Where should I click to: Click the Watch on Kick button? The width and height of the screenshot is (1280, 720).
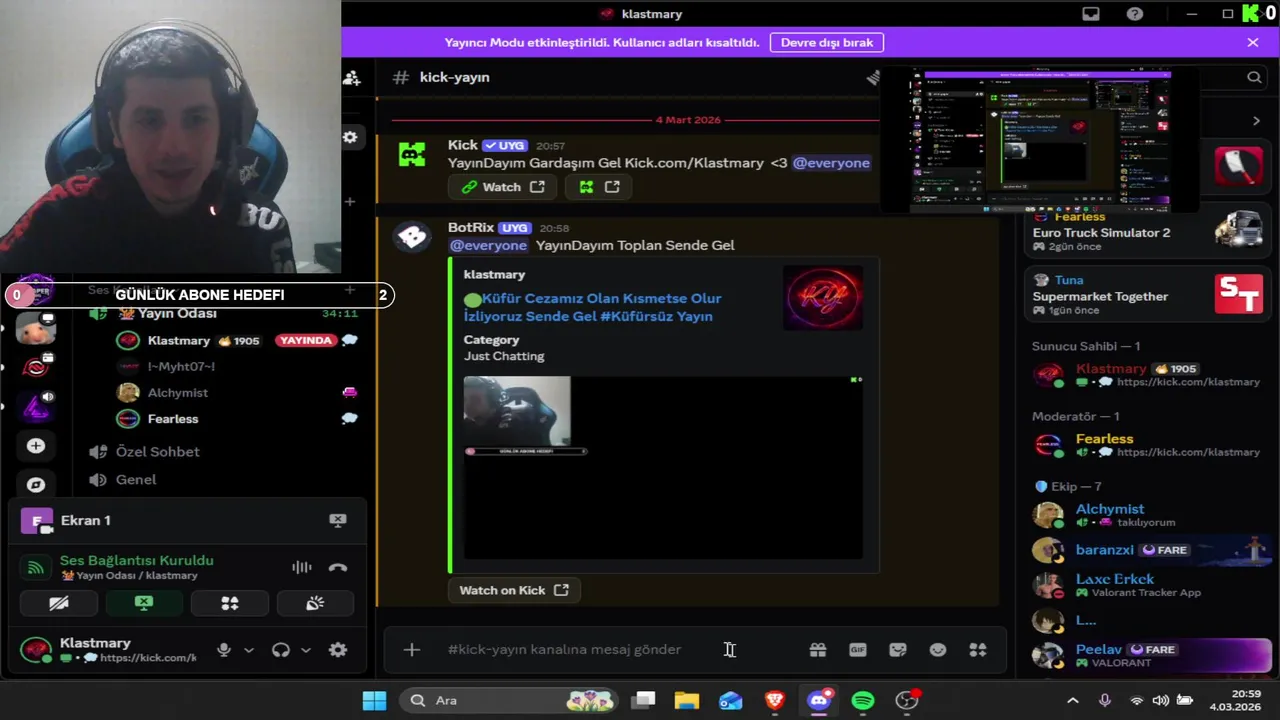coord(513,590)
